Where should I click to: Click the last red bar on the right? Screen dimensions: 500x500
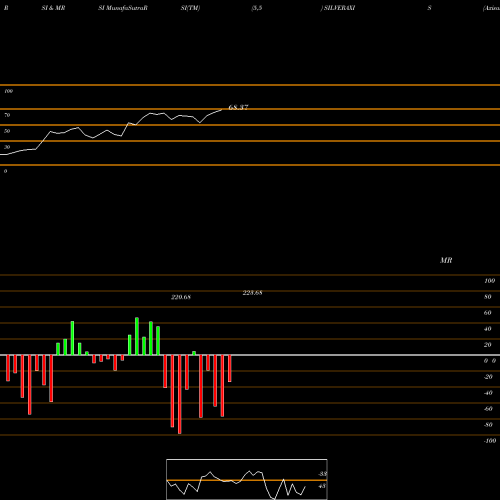pos(230,368)
